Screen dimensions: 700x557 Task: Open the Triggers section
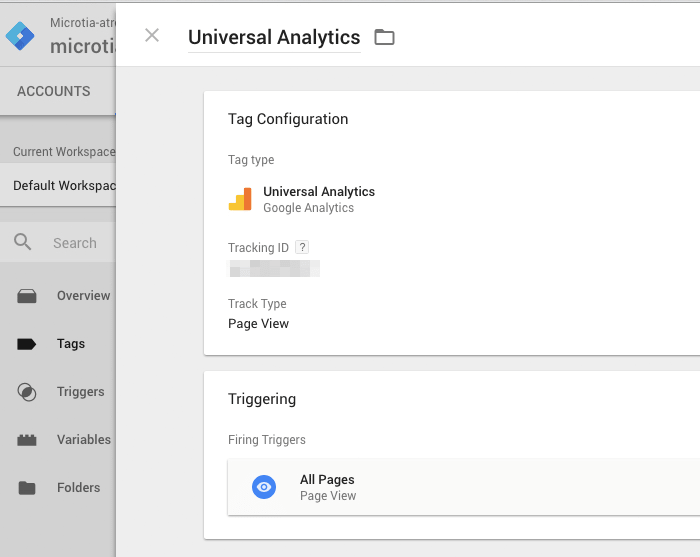tap(80, 391)
